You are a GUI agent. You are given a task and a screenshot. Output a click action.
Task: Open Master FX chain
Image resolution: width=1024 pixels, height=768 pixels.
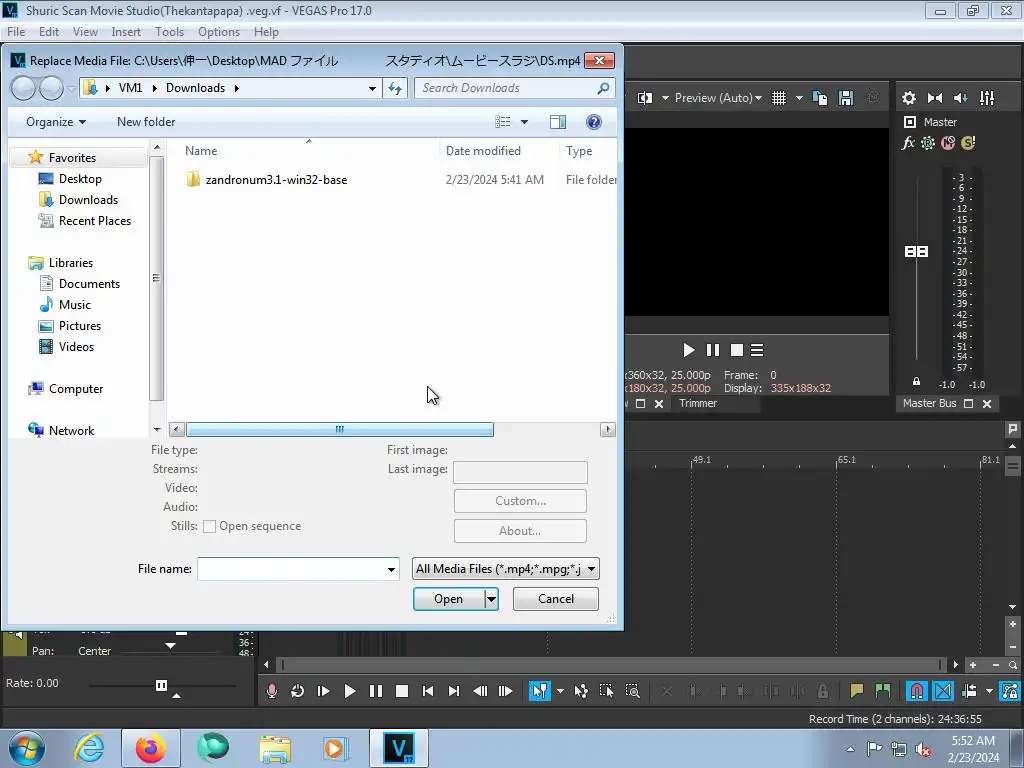pyautogui.click(x=908, y=142)
